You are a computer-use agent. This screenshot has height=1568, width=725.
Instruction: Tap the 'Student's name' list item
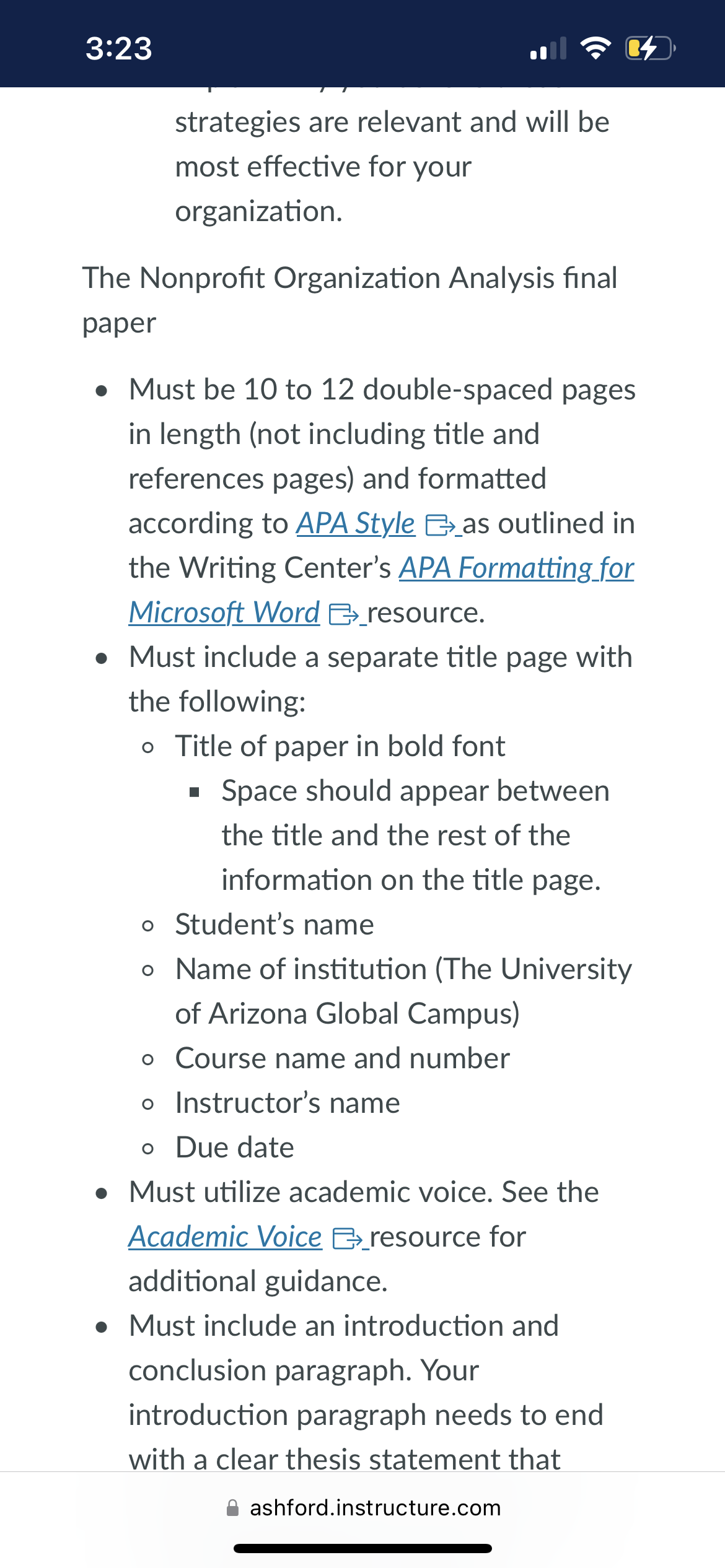pyautogui.click(x=275, y=925)
